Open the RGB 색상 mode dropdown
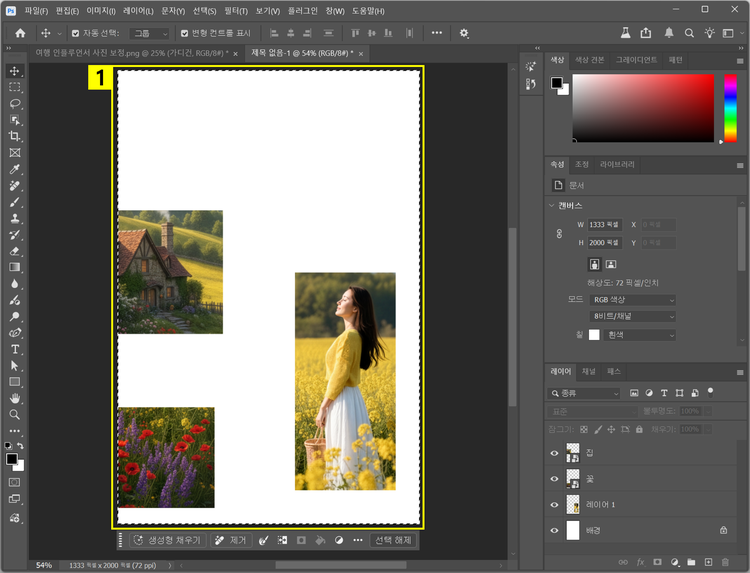750x573 pixels. [x=632, y=300]
